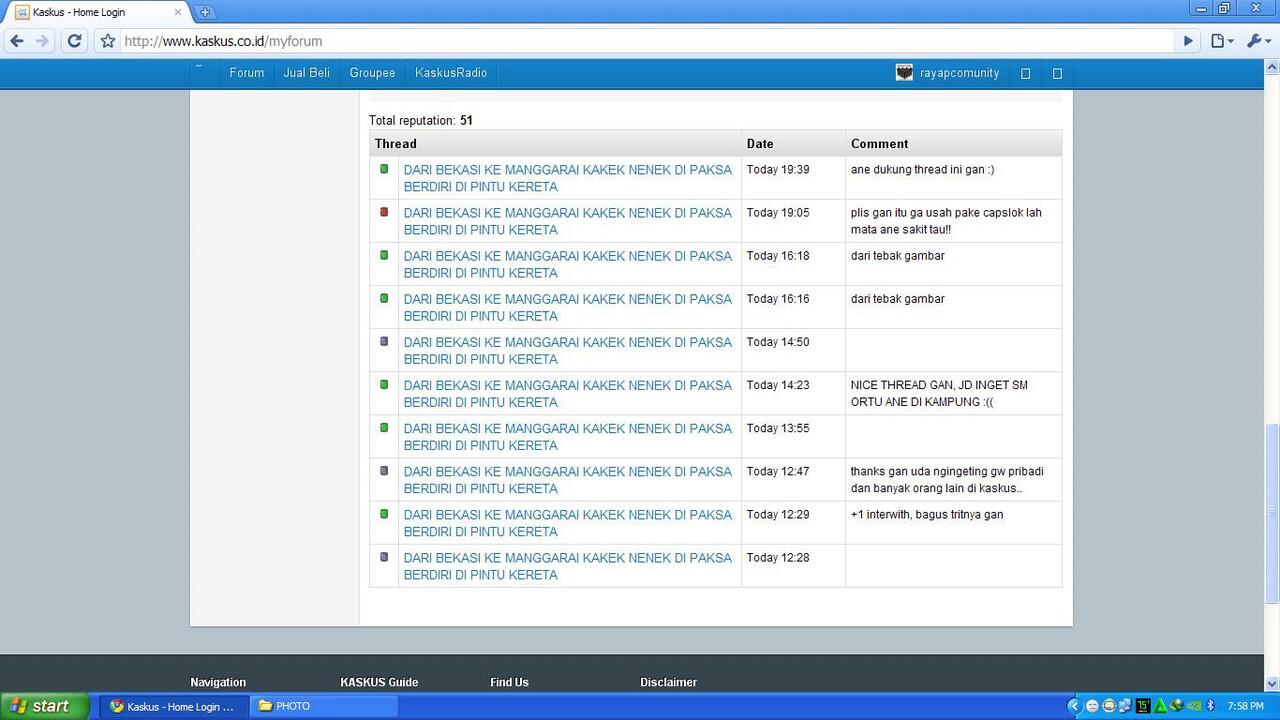Click the Find Us footer heading
1280x720 pixels.
(509, 682)
